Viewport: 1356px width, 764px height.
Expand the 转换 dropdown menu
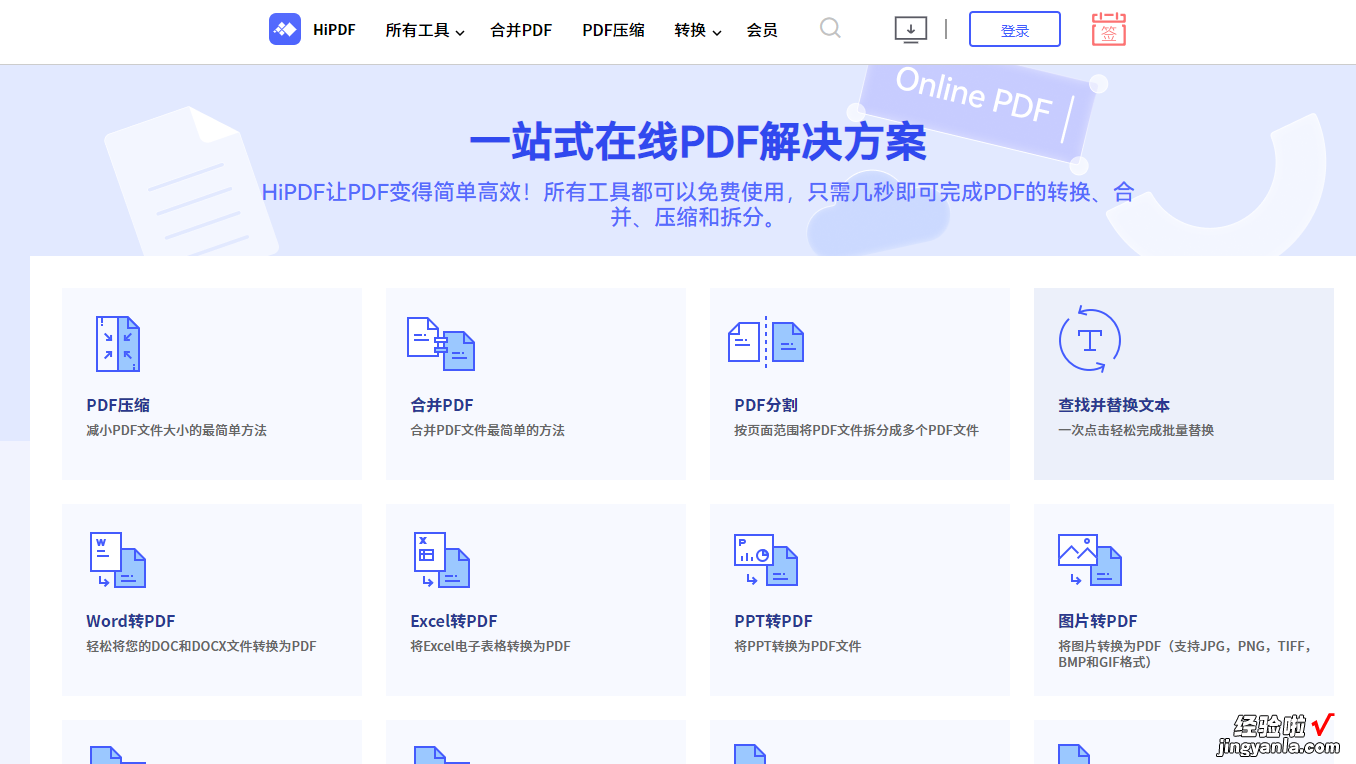point(698,30)
